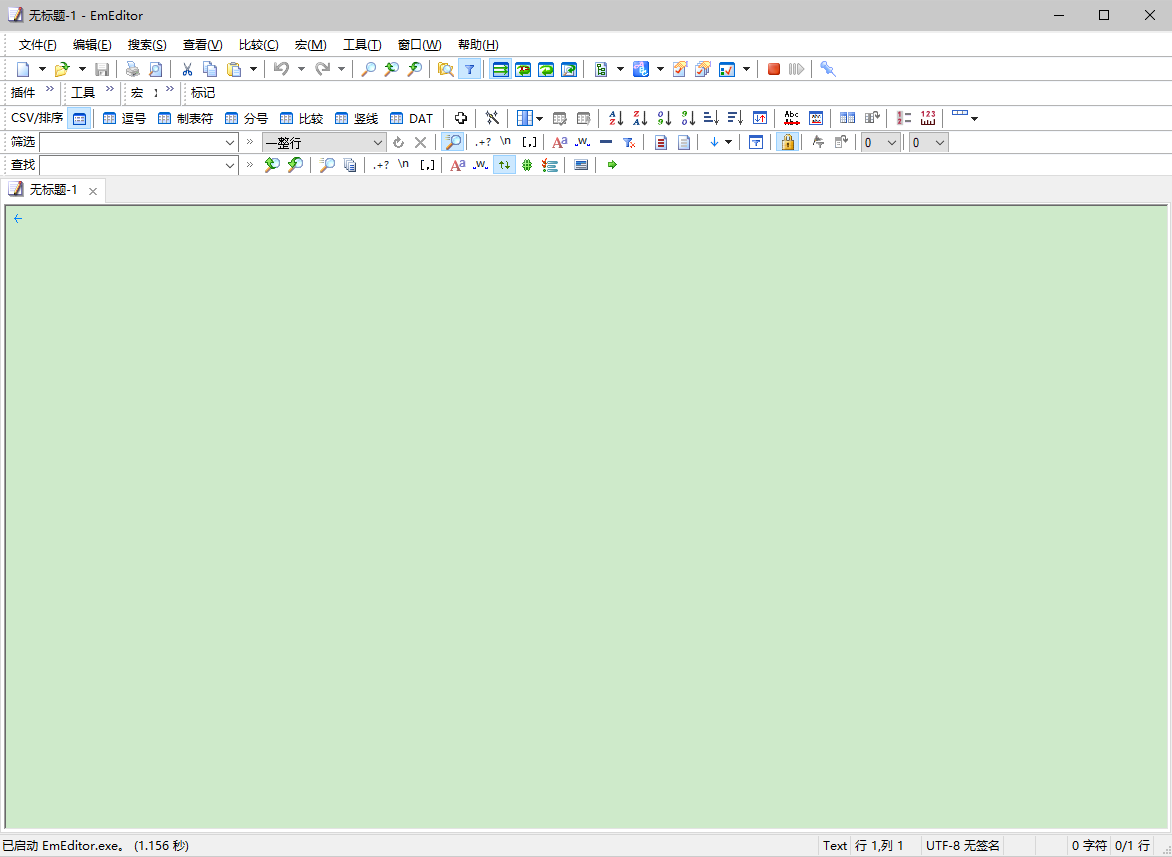Toggle the blue funnel Filter toolbar button

(469, 69)
